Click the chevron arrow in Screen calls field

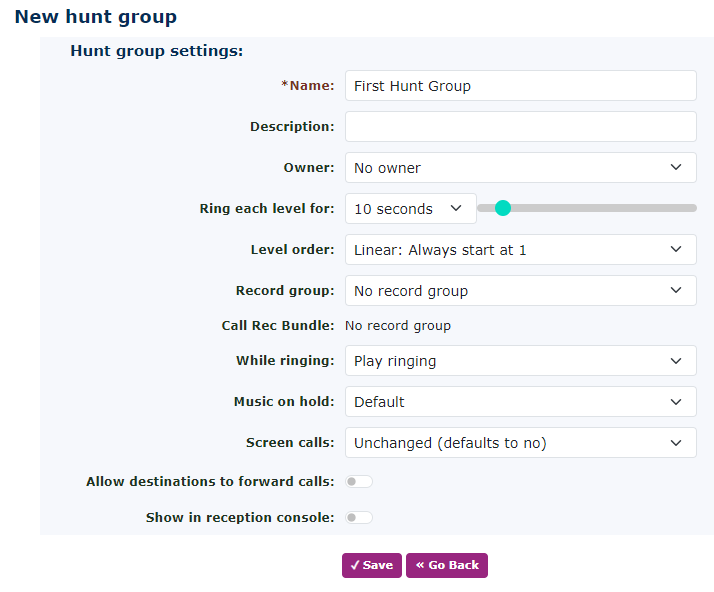677,443
